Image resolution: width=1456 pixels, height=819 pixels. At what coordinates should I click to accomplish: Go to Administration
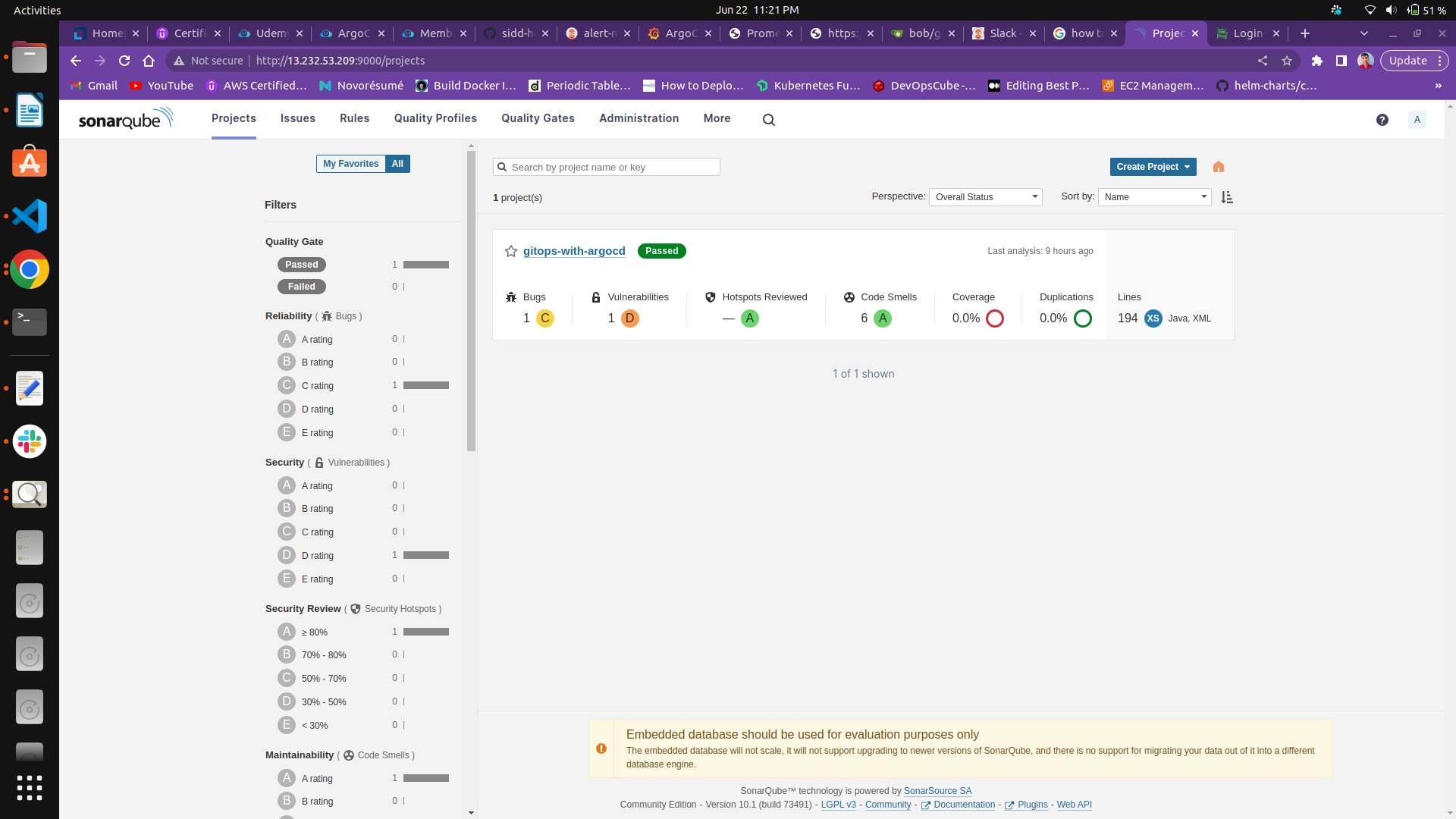(639, 118)
